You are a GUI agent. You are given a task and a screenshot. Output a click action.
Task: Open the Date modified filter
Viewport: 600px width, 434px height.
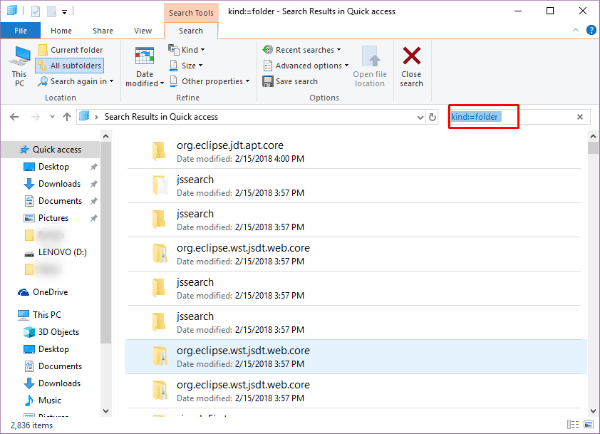click(144, 66)
